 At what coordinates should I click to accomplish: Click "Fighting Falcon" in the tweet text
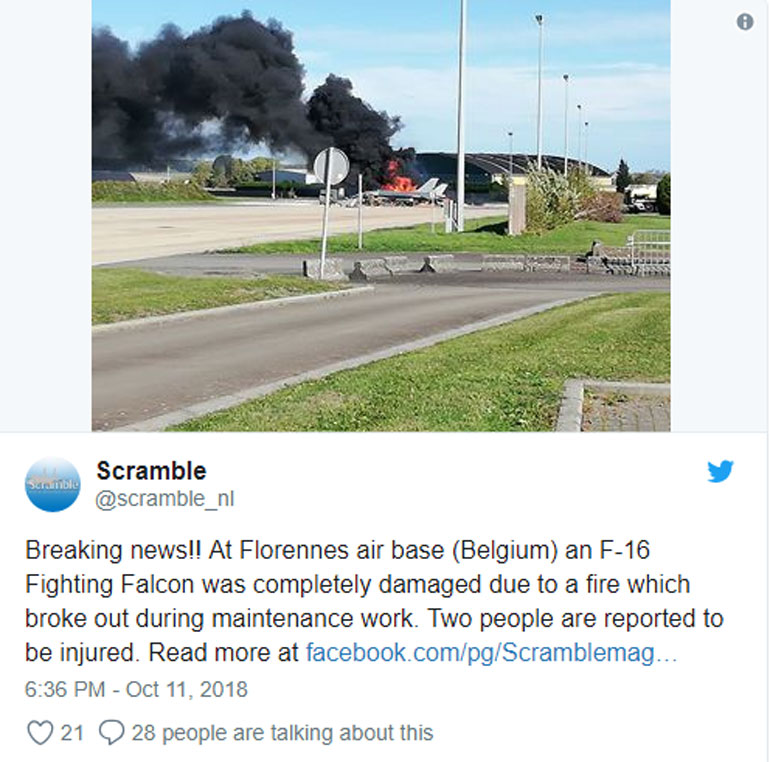coord(110,585)
